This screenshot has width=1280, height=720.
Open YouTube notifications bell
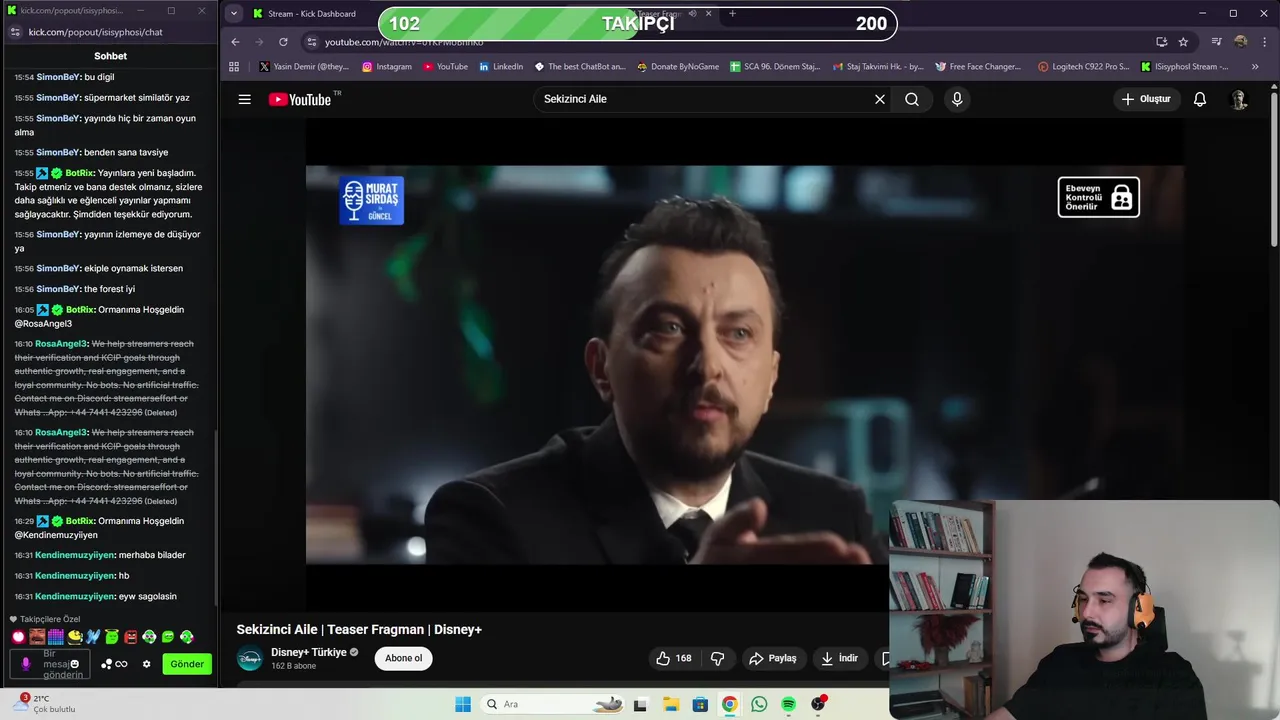click(1200, 99)
